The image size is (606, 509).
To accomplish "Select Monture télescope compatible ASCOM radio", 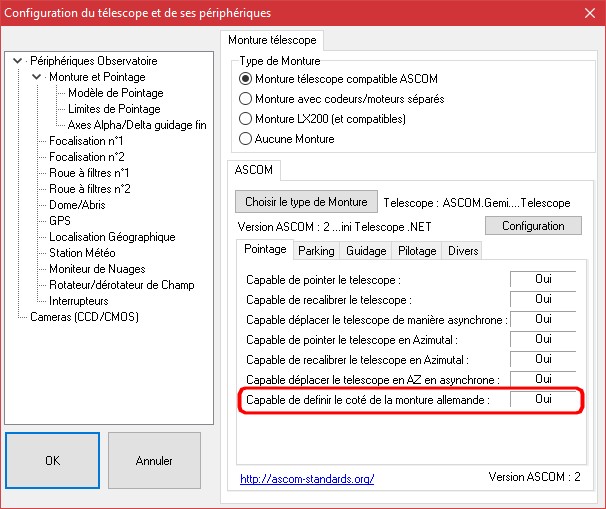I will coord(246,79).
